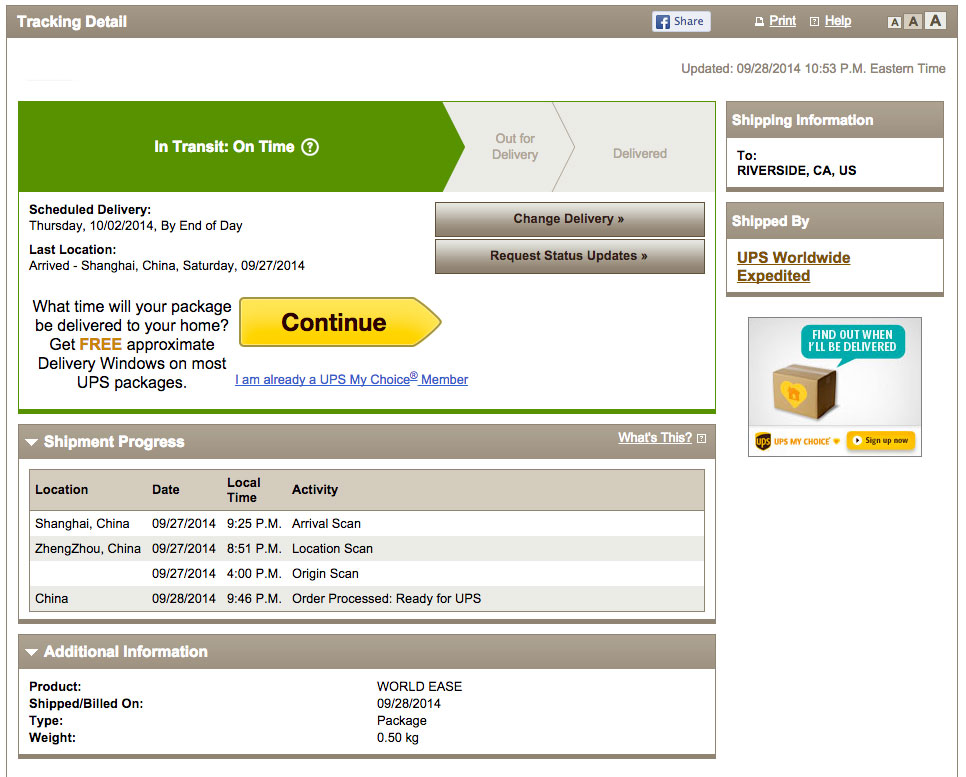Click the small help icon after What's This?

pos(701,439)
